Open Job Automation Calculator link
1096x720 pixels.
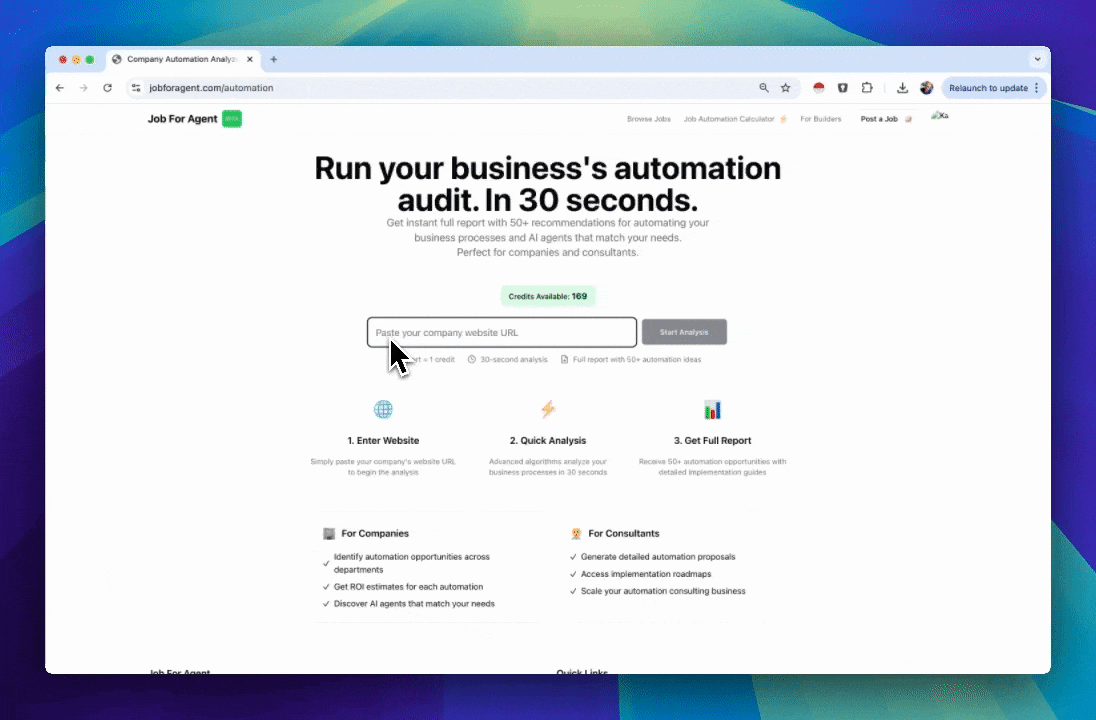[735, 119]
